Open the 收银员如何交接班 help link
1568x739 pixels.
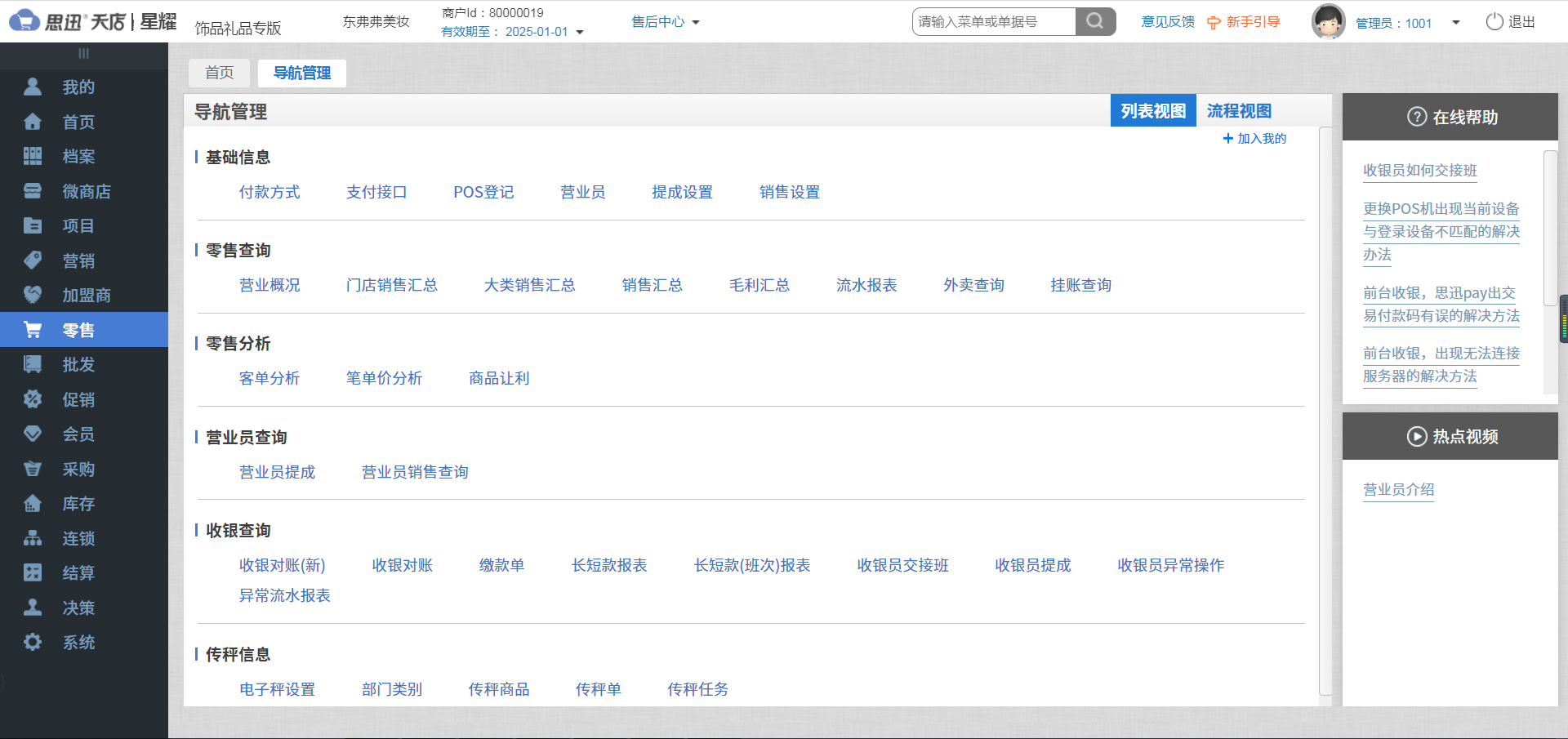pyautogui.click(x=1419, y=171)
